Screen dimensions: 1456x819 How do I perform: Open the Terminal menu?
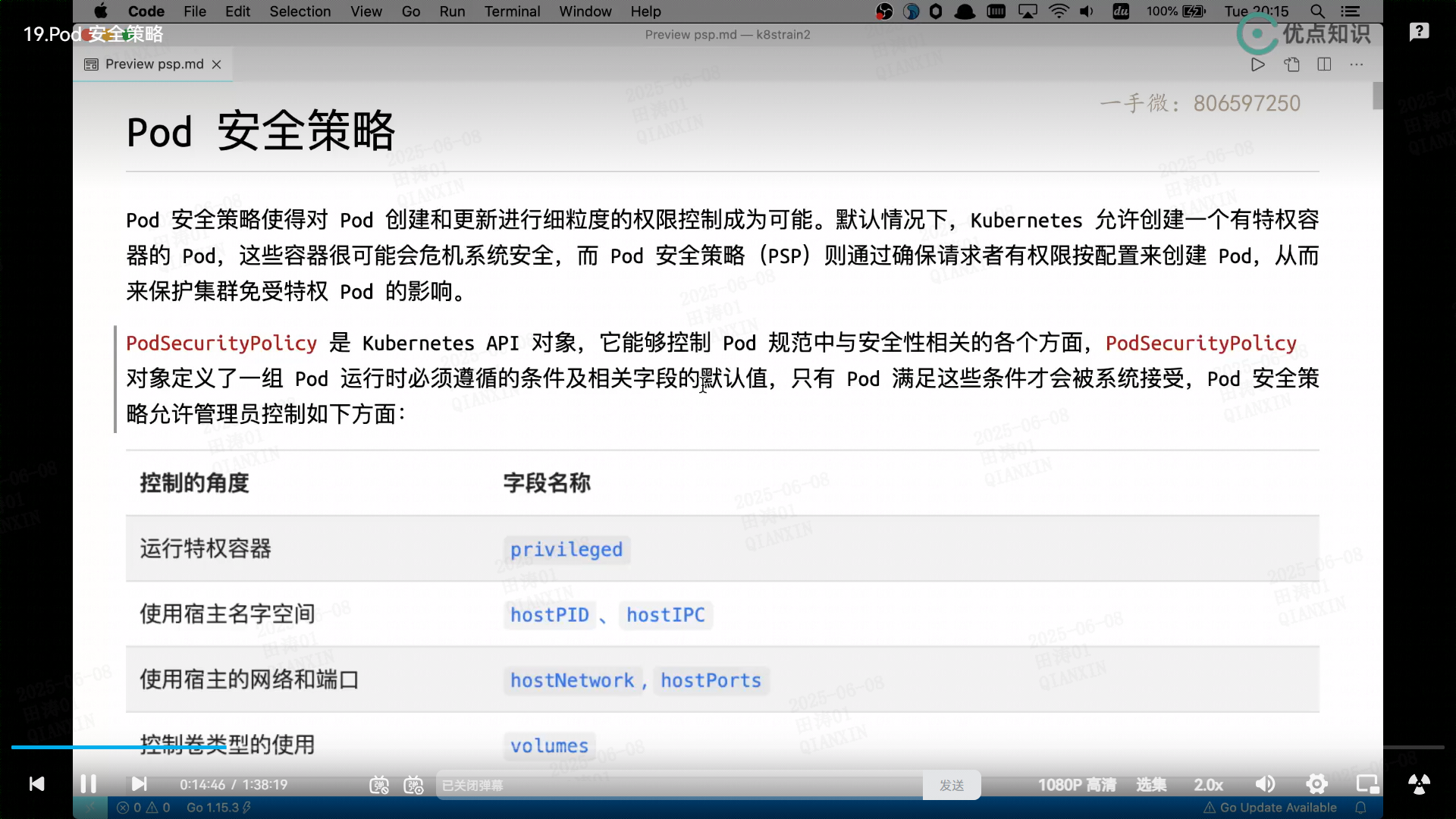[x=512, y=11]
